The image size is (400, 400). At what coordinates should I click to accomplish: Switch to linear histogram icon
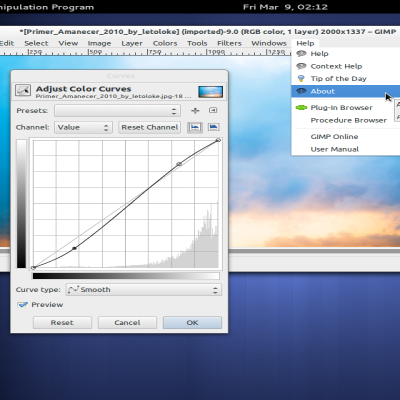click(x=195, y=127)
